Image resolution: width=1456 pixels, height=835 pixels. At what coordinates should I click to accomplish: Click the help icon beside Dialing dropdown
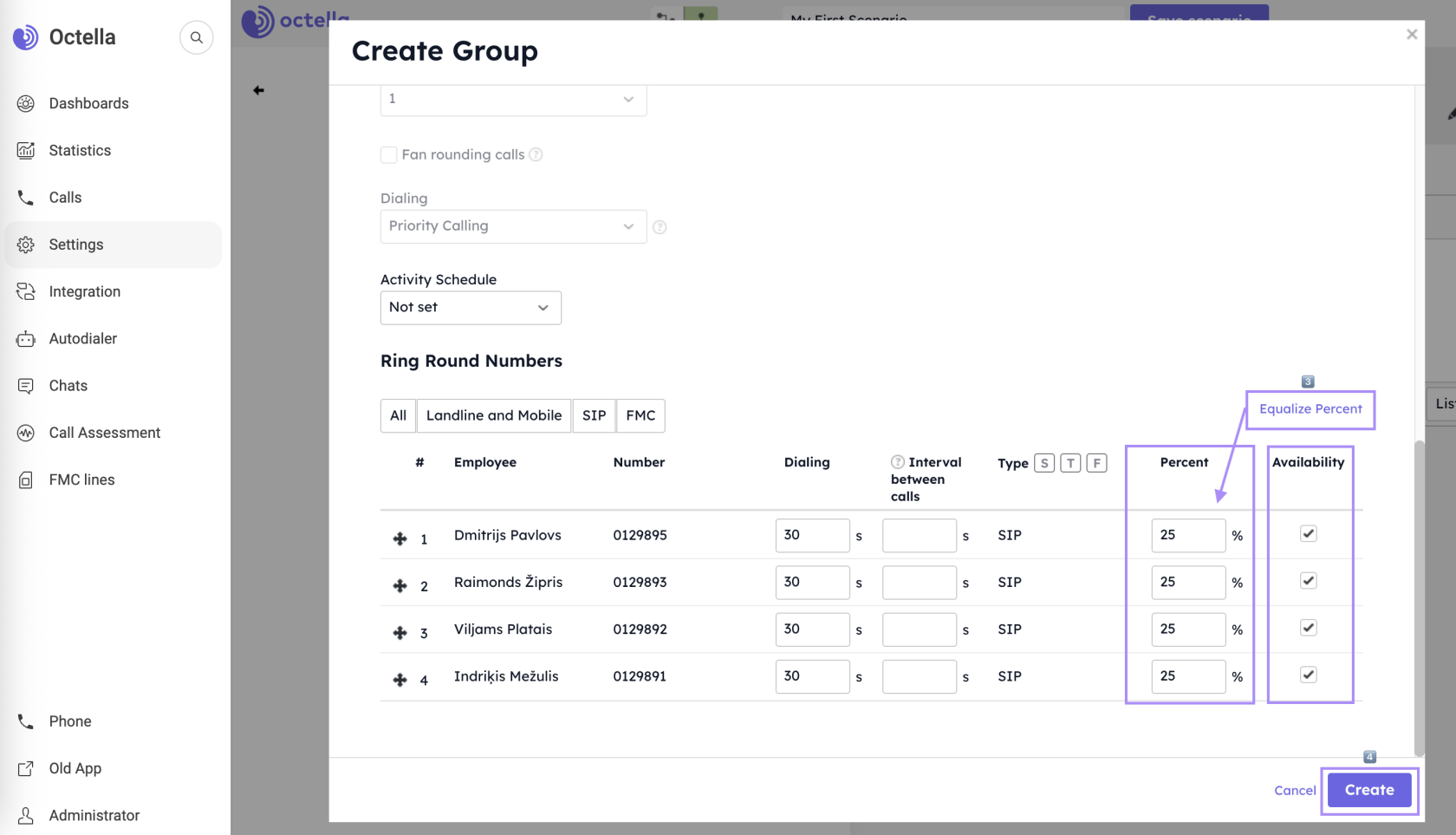pyautogui.click(x=660, y=227)
